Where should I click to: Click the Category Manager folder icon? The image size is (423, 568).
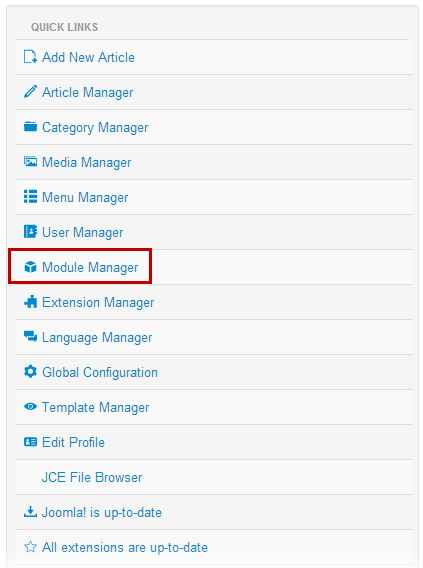(x=30, y=127)
